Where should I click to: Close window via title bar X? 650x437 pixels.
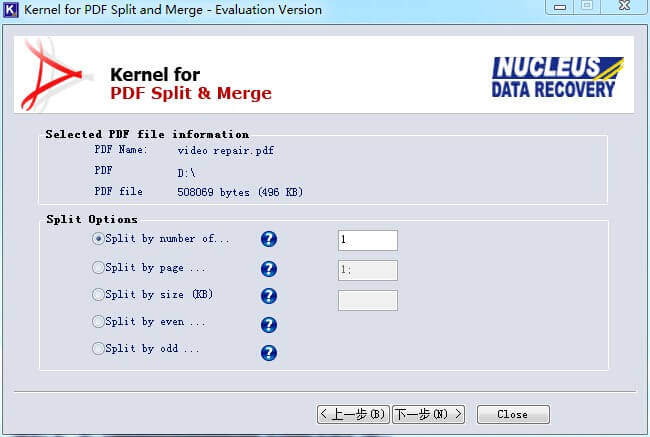pos(624,6)
